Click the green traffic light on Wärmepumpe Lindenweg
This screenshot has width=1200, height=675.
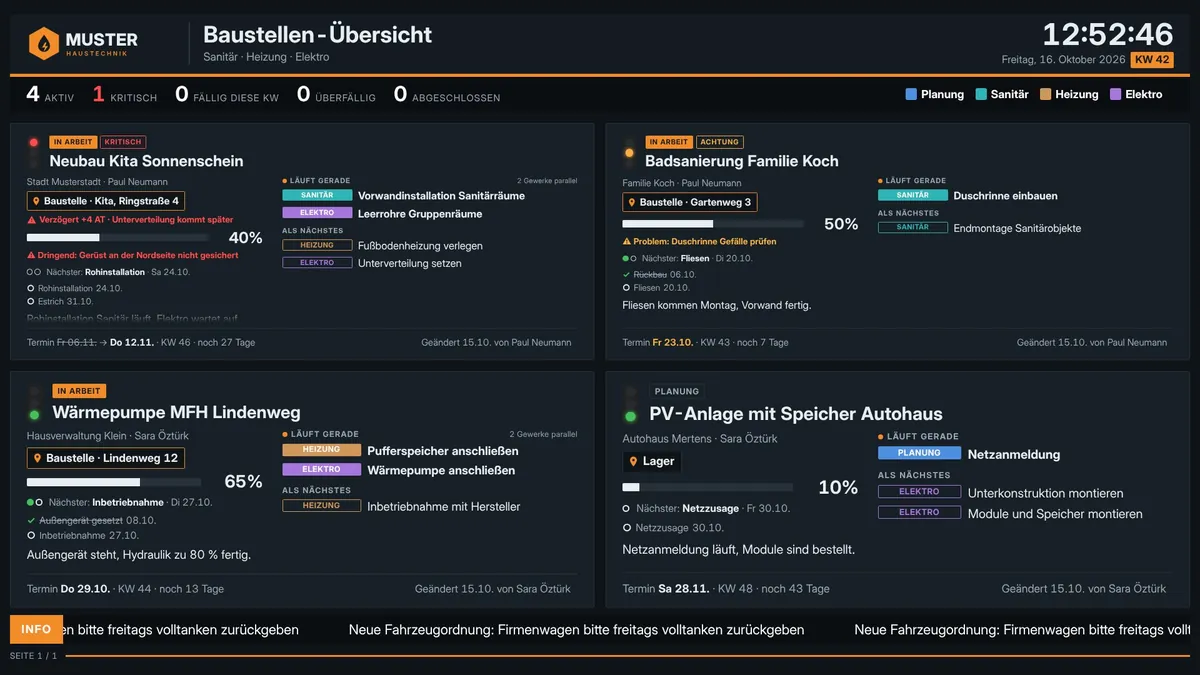click(34, 415)
